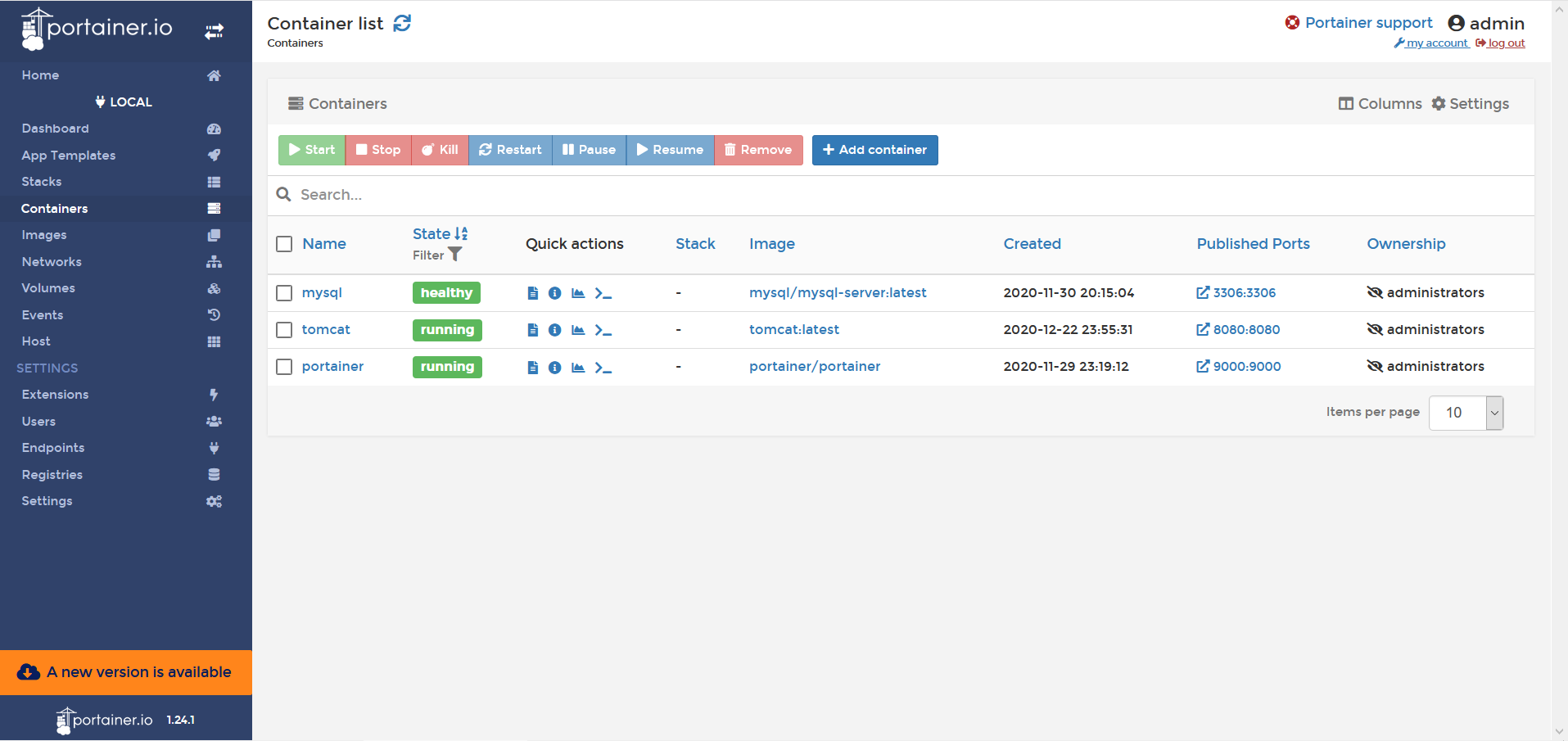Click the Dashboard gauge icon in sidebar
Viewport: 1568px width, 741px height.
coord(214,129)
